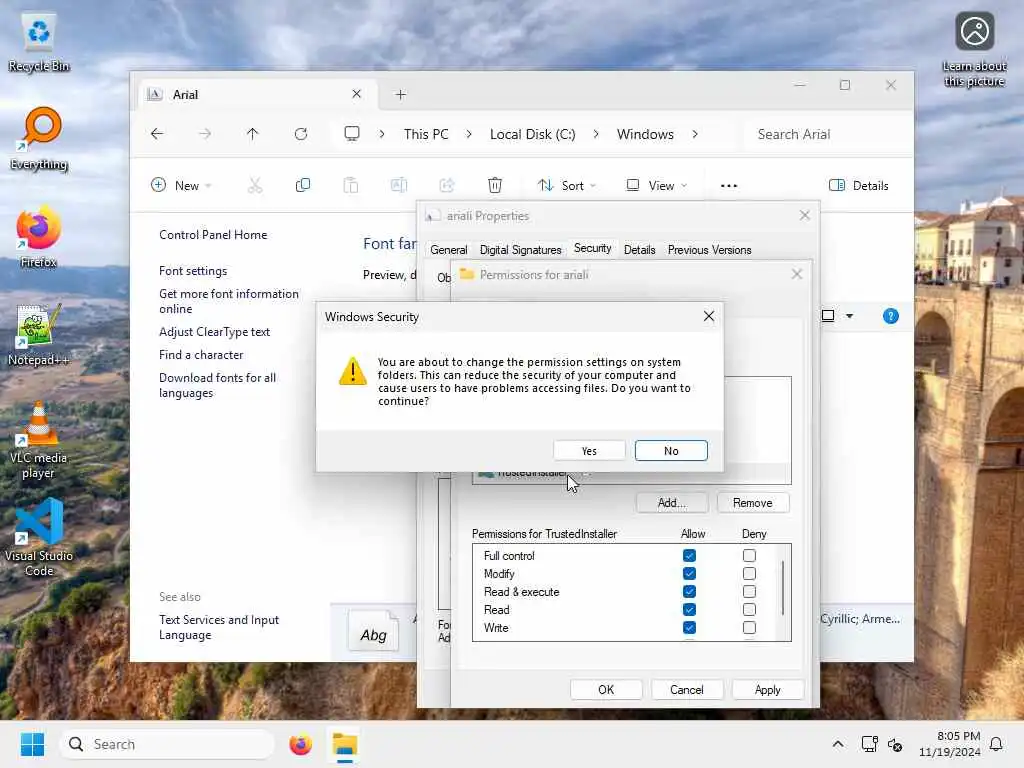Click the PC icon in the address bar
The width and height of the screenshot is (1024, 768).
[352, 134]
